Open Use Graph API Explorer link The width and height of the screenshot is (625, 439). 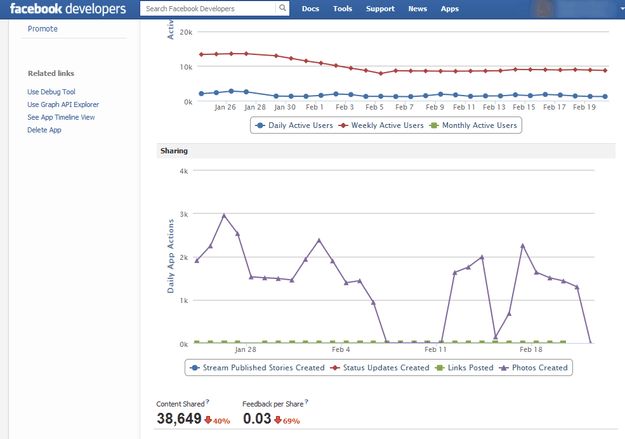point(63,104)
